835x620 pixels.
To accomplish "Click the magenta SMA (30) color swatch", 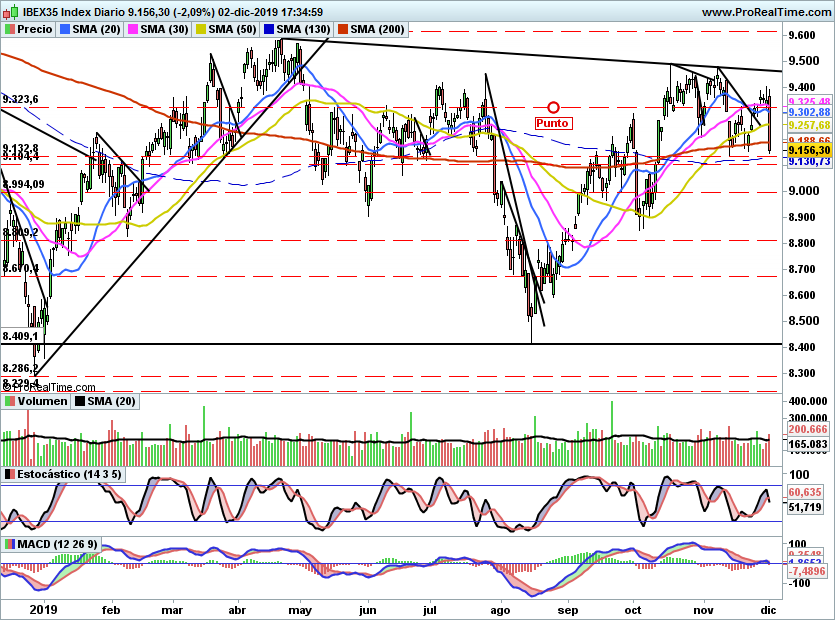I will point(133,29).
